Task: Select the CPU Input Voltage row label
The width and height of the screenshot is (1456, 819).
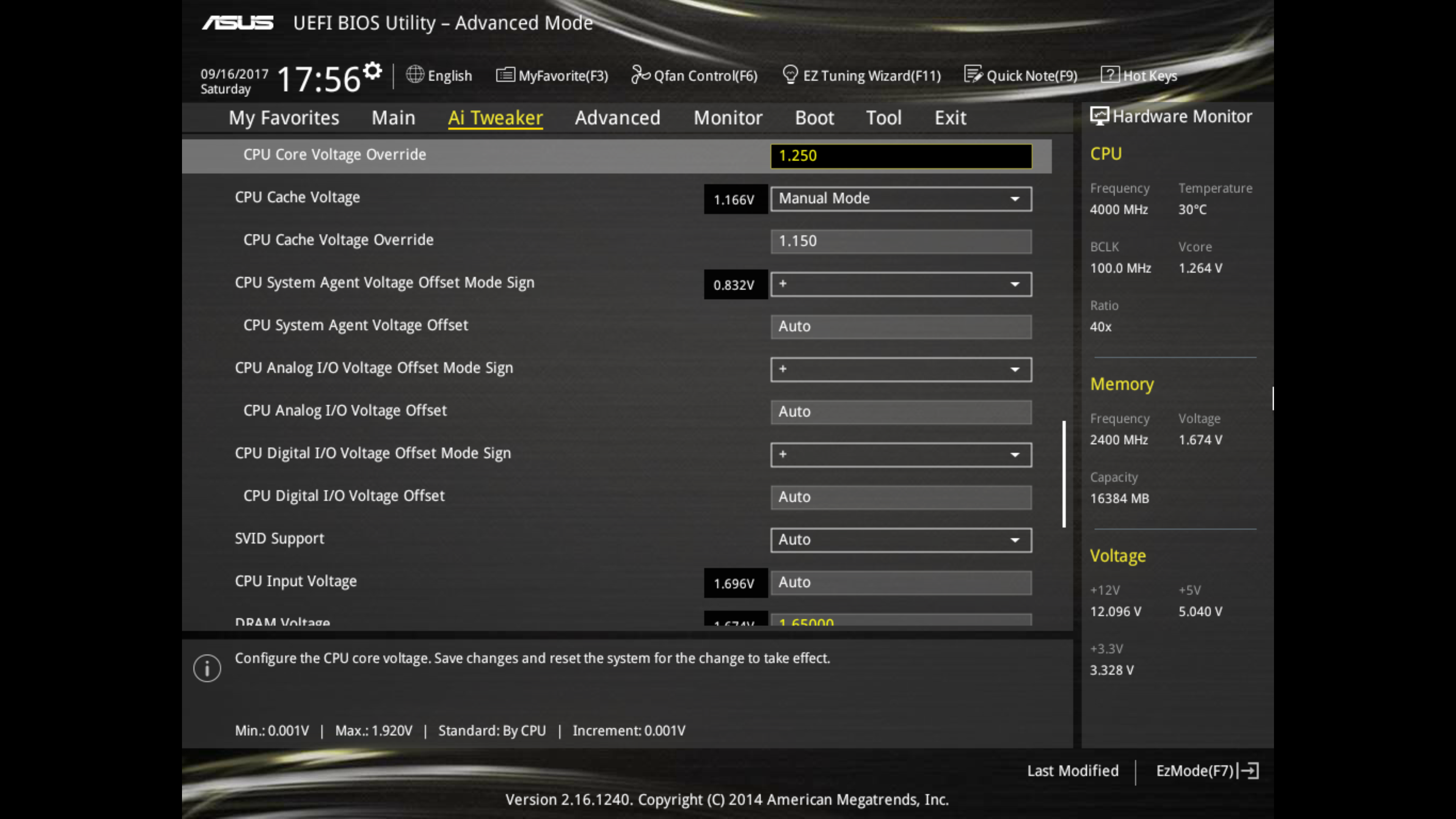Action: 296,582
